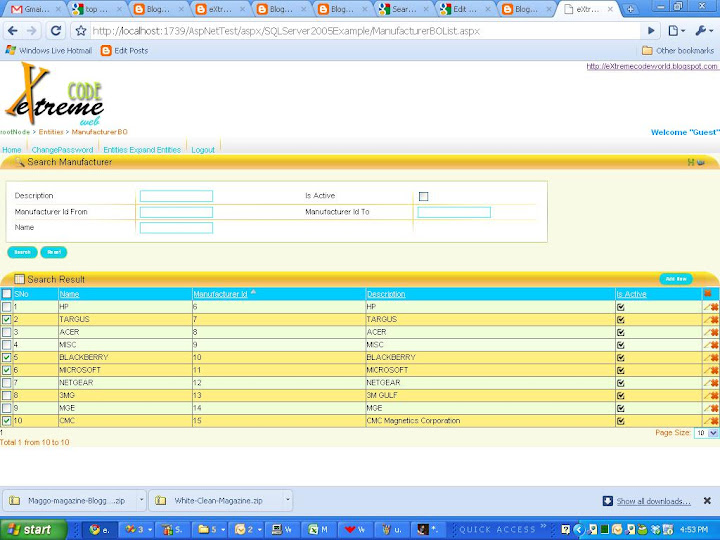This screenshot has width=720, height=540.
Task: Sort results by the Name column
Action: click(69, 294)
